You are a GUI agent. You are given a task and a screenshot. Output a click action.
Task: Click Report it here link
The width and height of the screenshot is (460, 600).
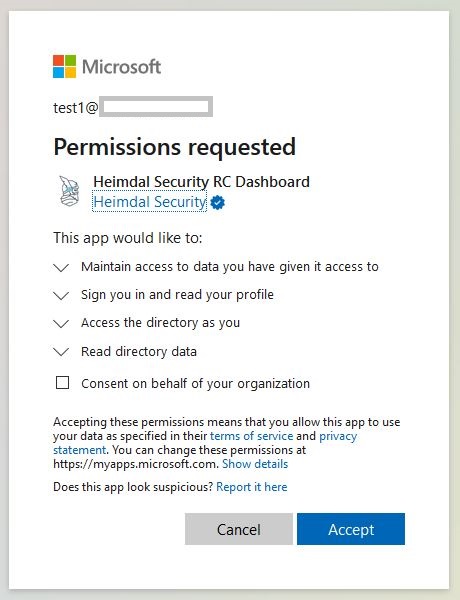tap(251, 487)
